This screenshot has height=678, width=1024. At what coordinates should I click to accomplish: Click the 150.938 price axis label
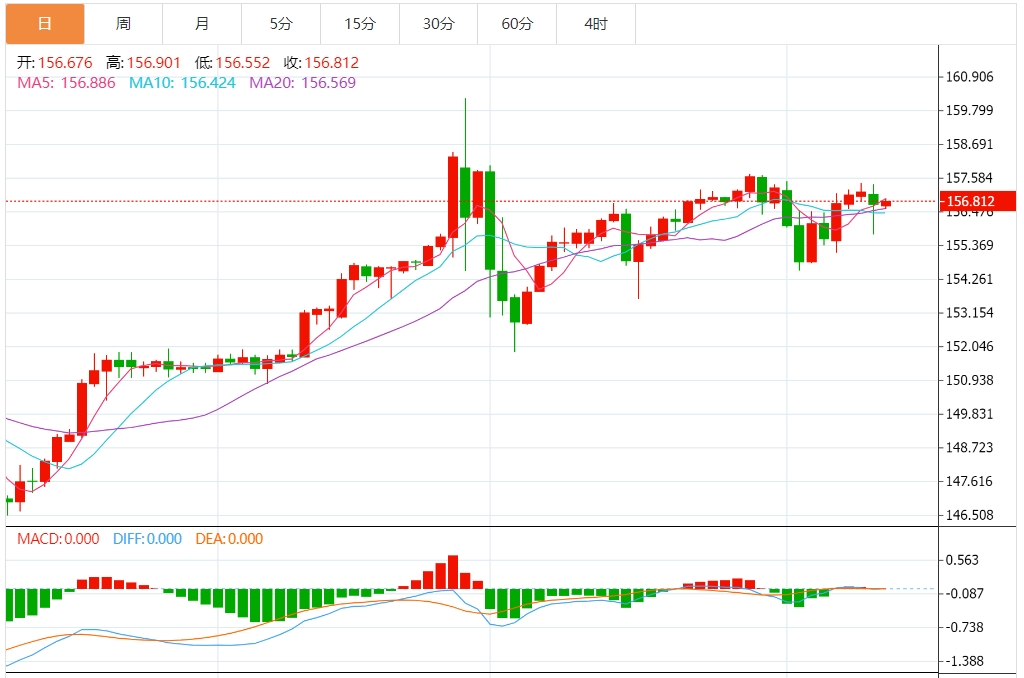[x=970, y=380]
